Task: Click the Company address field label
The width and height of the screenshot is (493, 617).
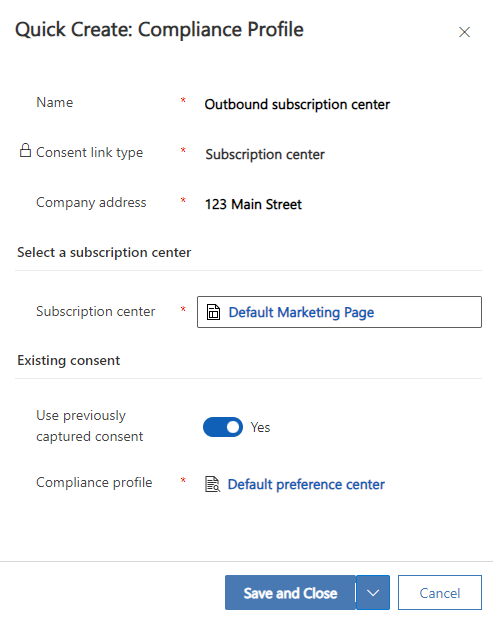Action: click(x=91, y=203)
